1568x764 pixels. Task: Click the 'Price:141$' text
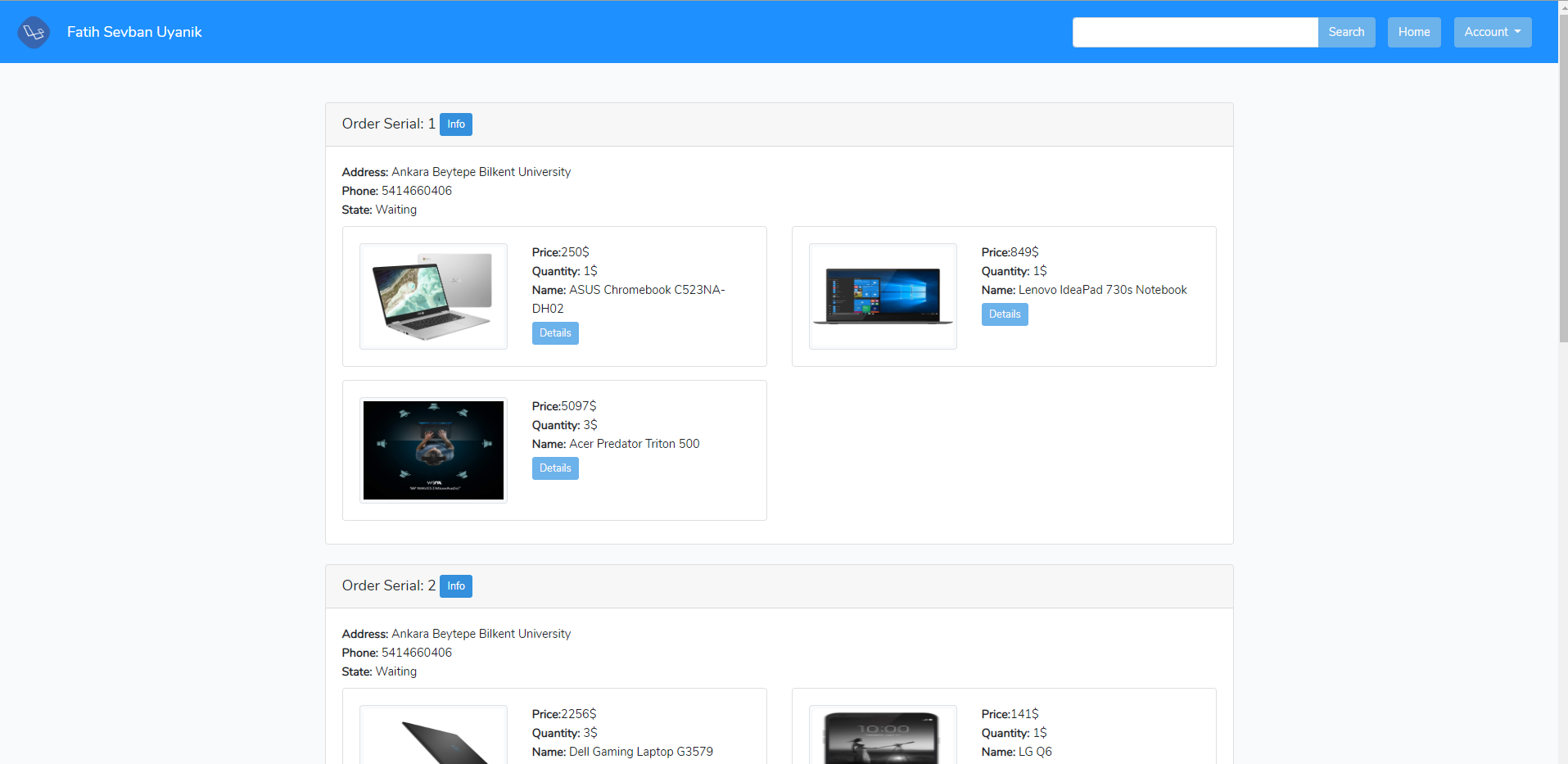point(1010,714)
